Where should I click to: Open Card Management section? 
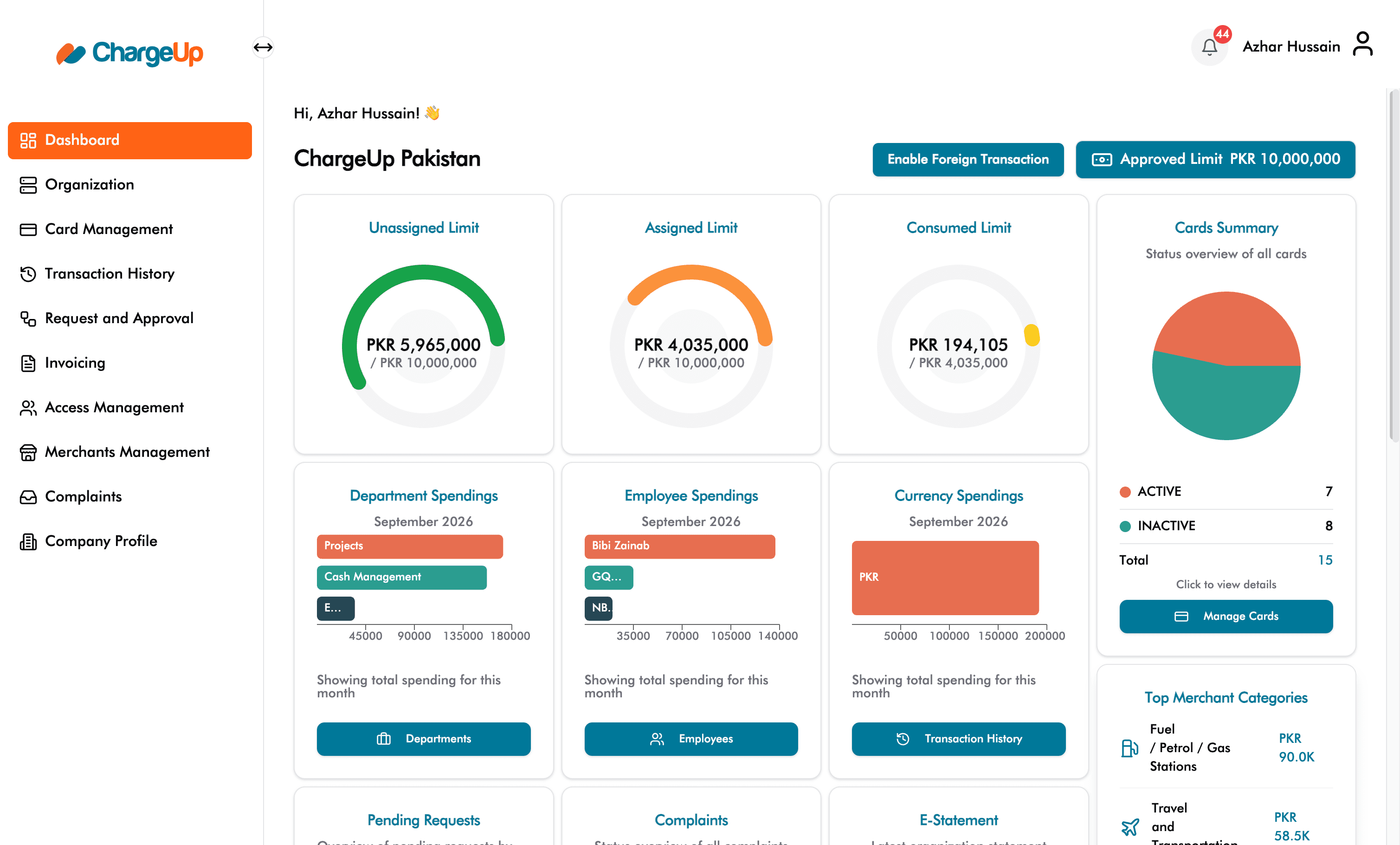click(129, 229)
